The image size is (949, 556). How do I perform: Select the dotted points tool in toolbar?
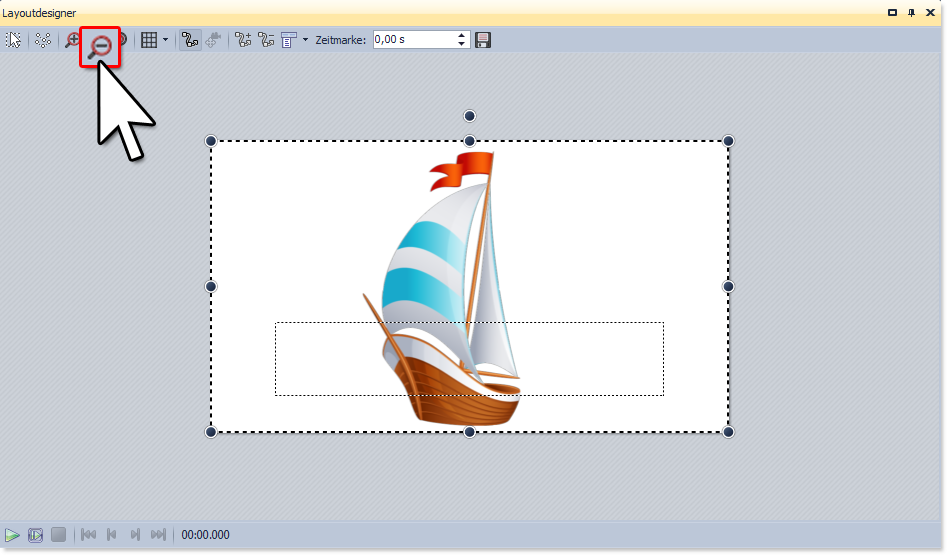(x=43, y=40)
